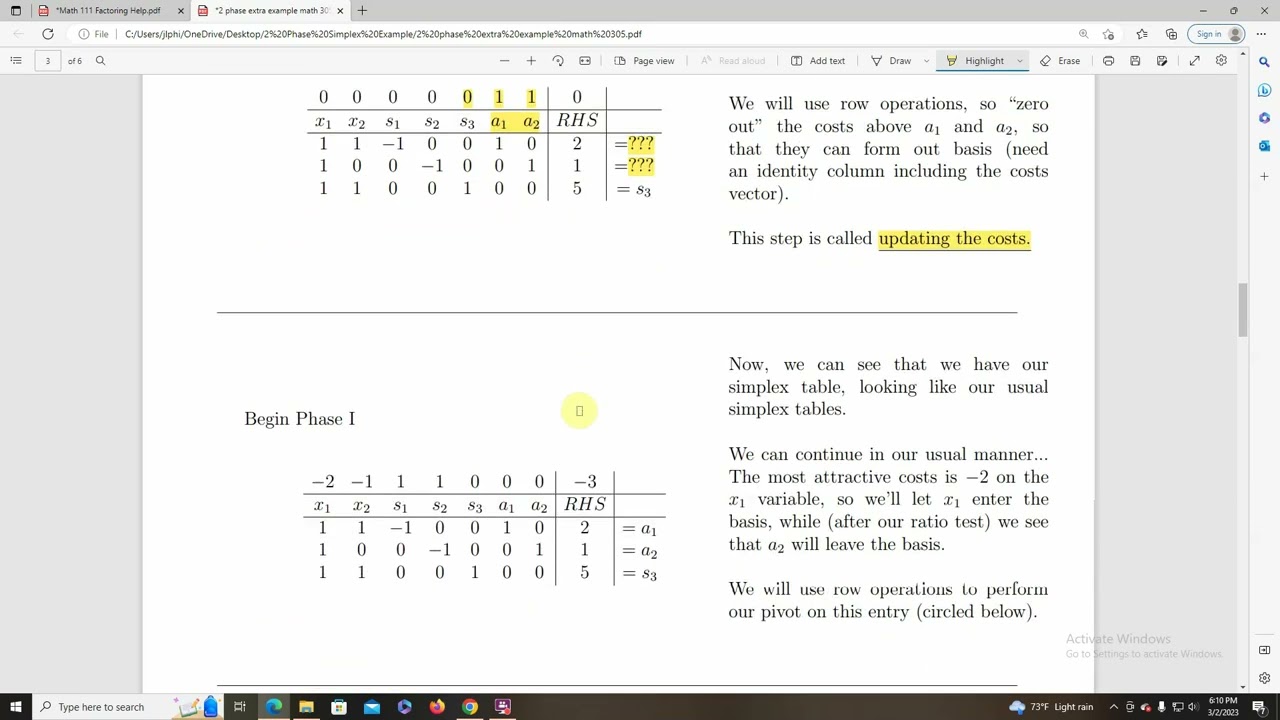Image resolution: width=1280 pixels, height=720 pixels.
Task: Enter full screen mode
Action: pos(1194,61)
